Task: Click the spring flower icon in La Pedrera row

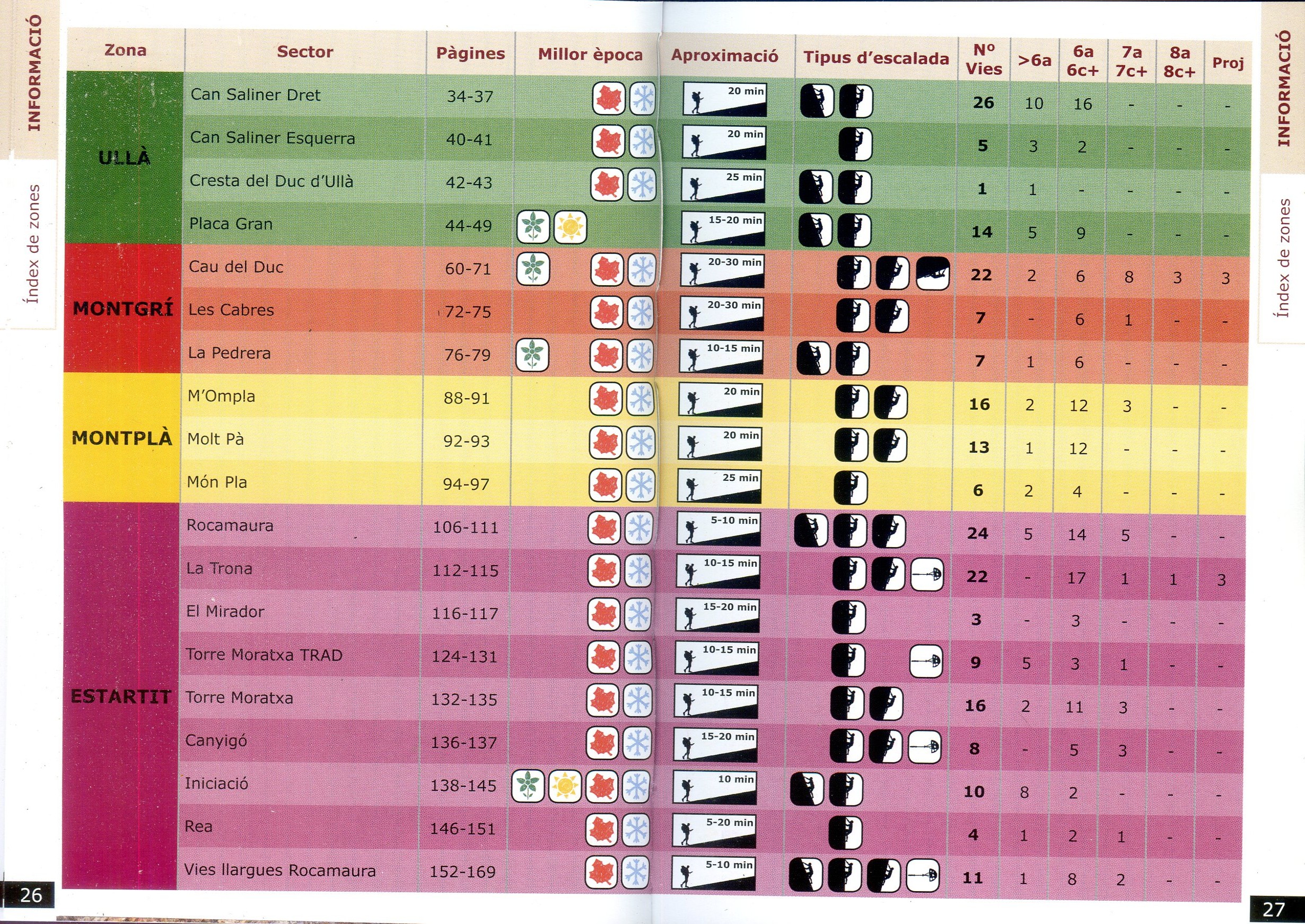Action: pos(532,355)
